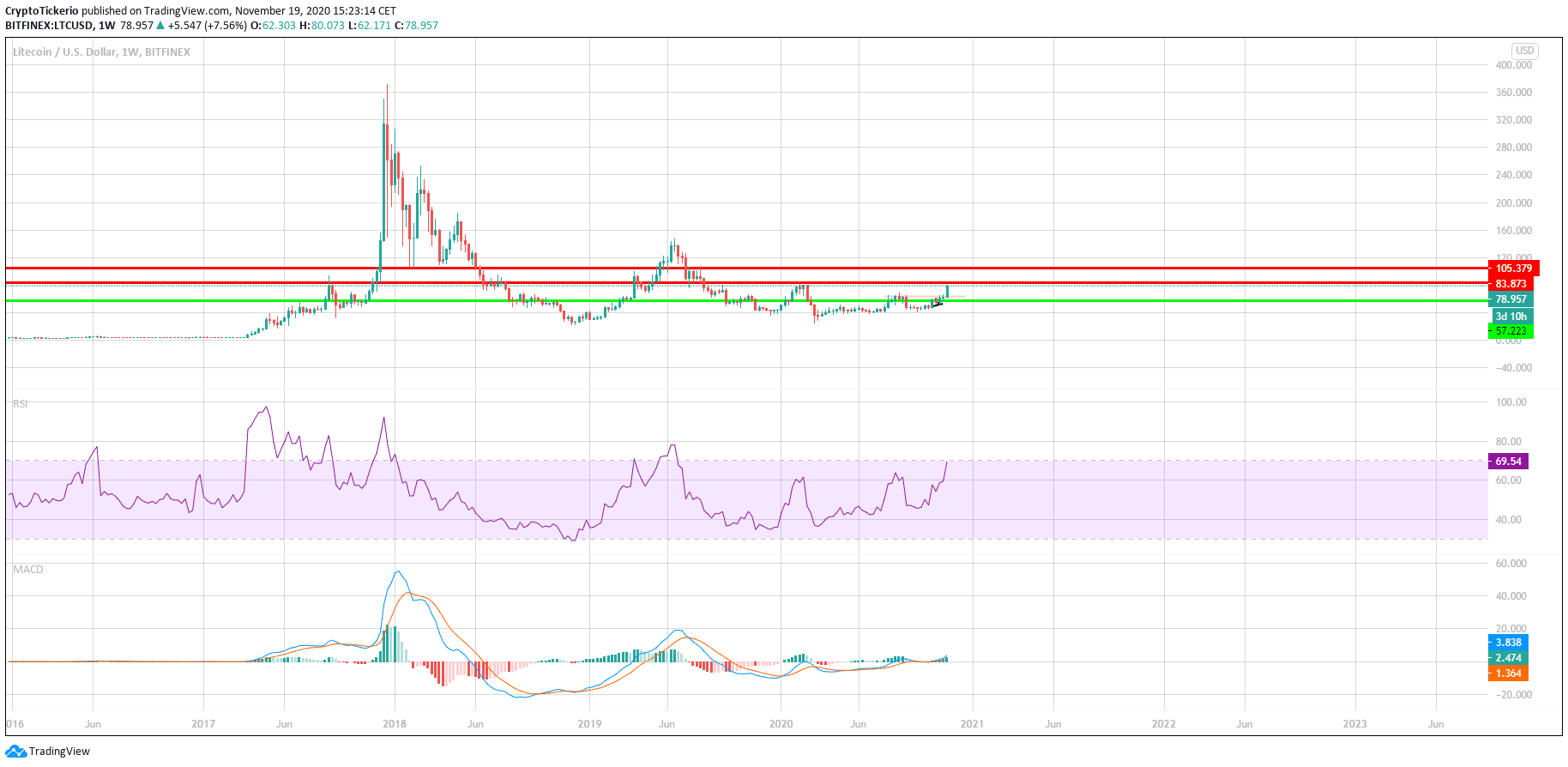Screen dimensions: 1568x767
Task: Click the 2018 mark on time axis
Action: 395,724
